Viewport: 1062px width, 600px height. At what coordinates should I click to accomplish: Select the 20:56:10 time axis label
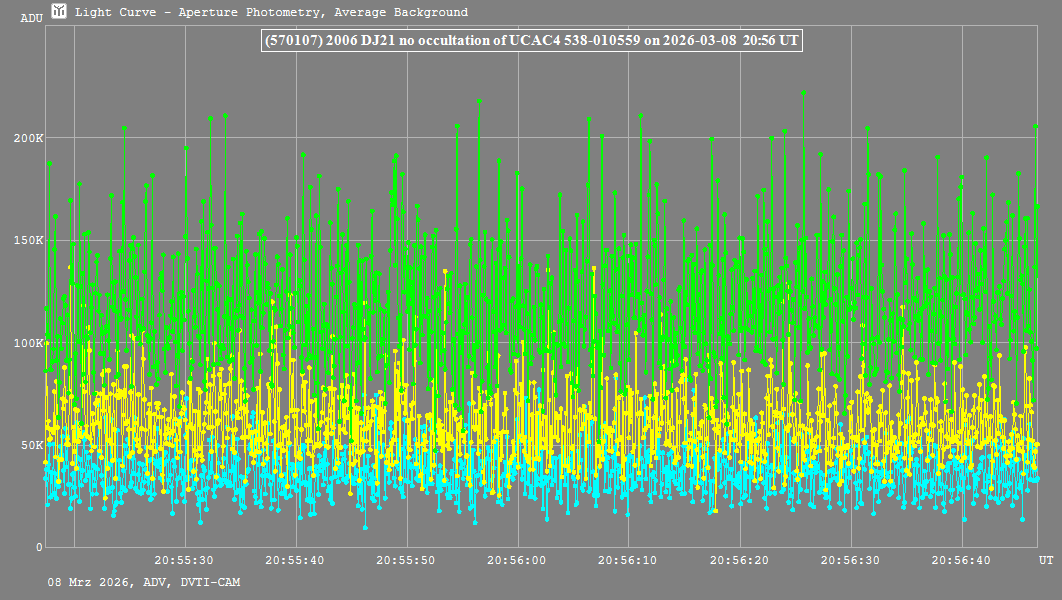tap(628, 561)
